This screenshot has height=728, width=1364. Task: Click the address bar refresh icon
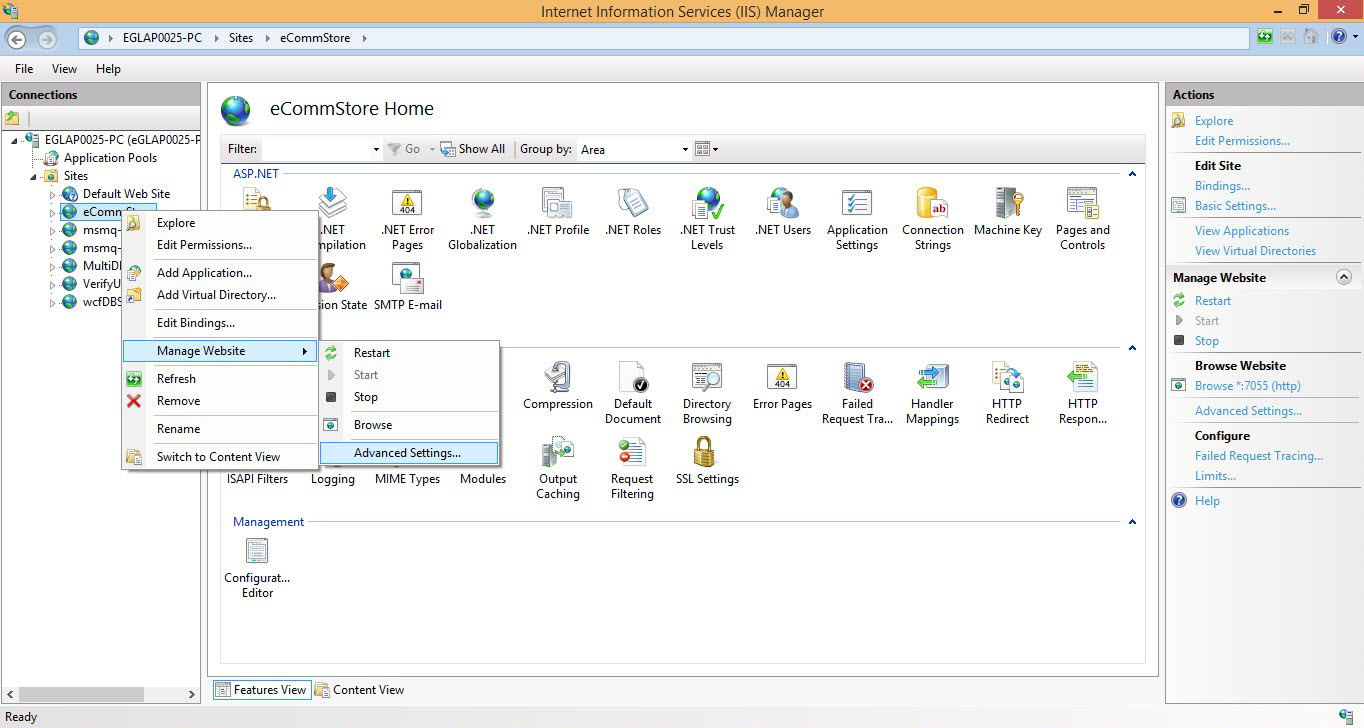click(x=1266, y=37)
